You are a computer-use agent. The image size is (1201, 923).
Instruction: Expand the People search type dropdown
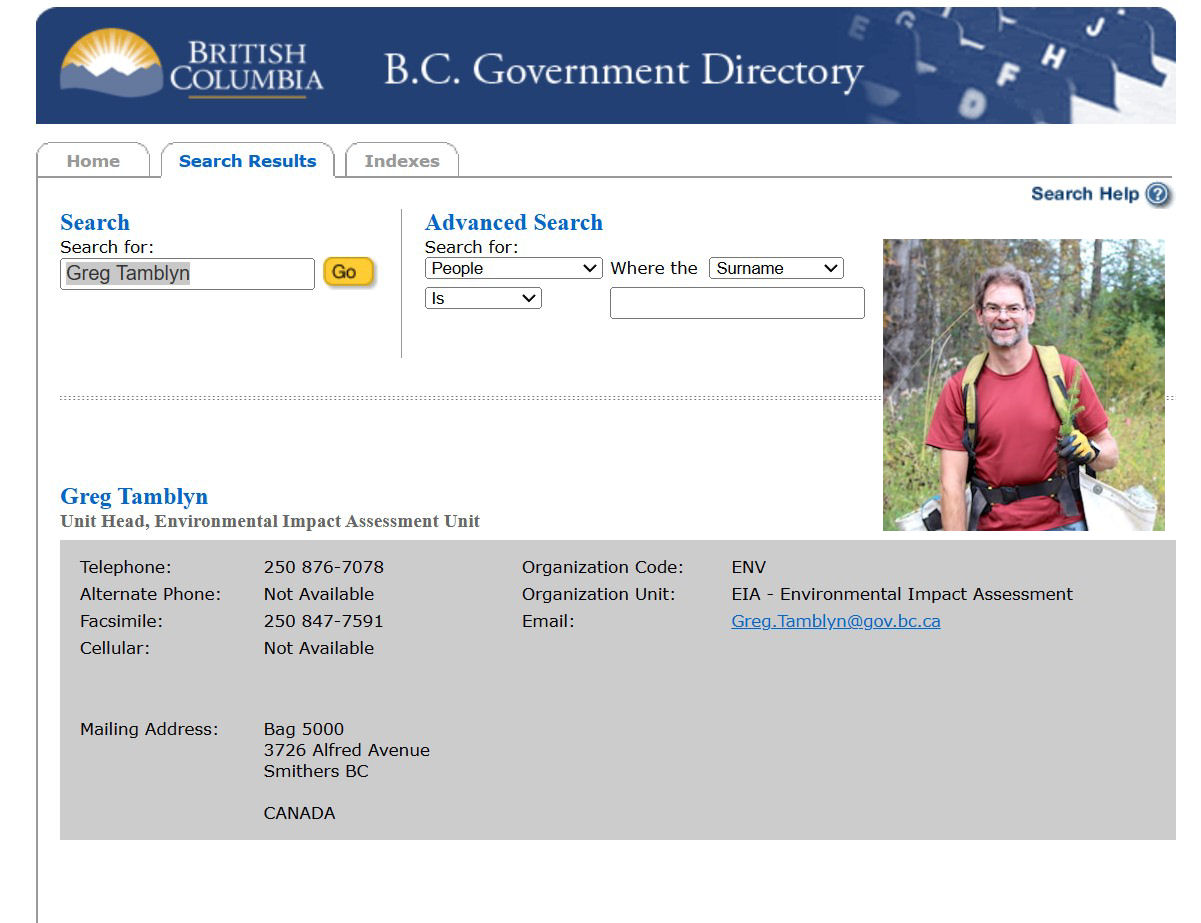click(x=513, y=268)
